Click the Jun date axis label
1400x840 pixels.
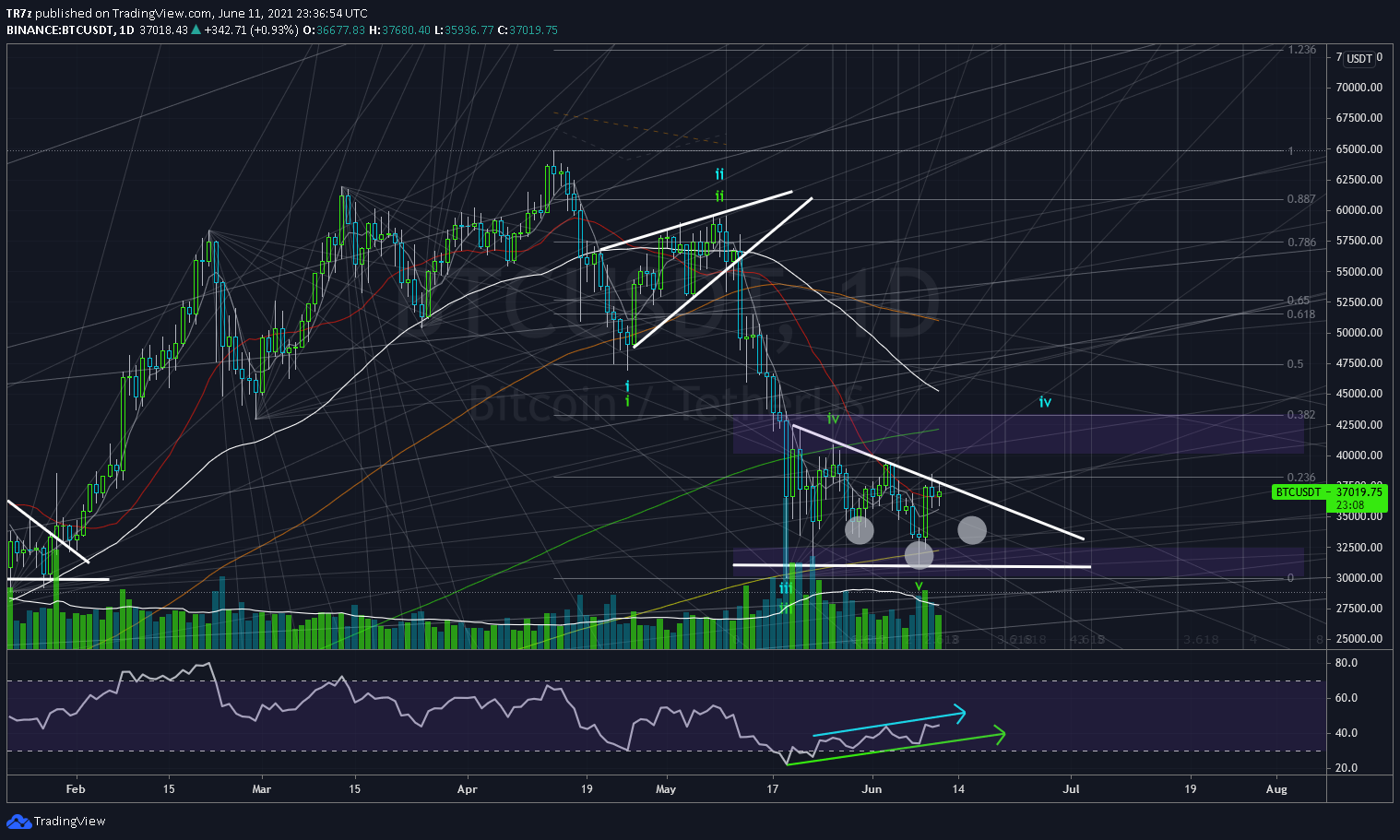coord(872,789)
